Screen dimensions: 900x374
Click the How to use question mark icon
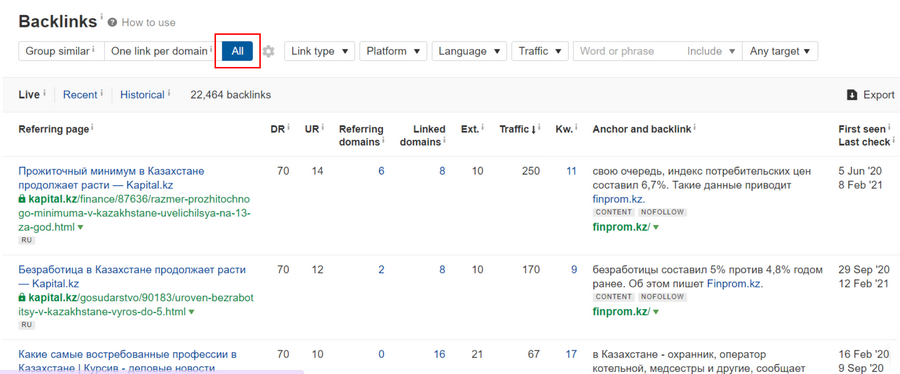[x=112, y=22]
